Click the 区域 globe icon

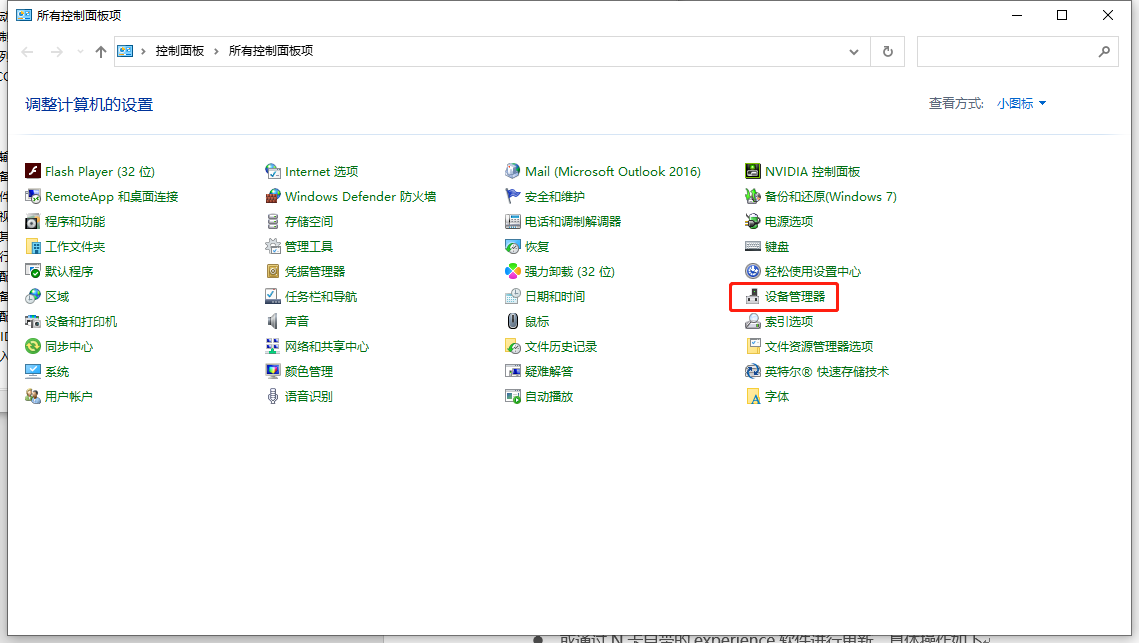tap(33, 296)
